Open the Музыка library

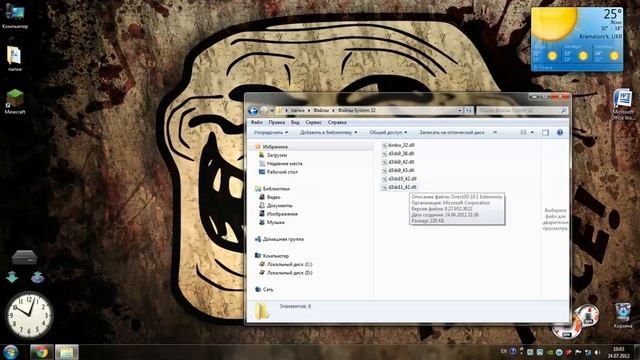pyautogui.click(x=275, y=222)
